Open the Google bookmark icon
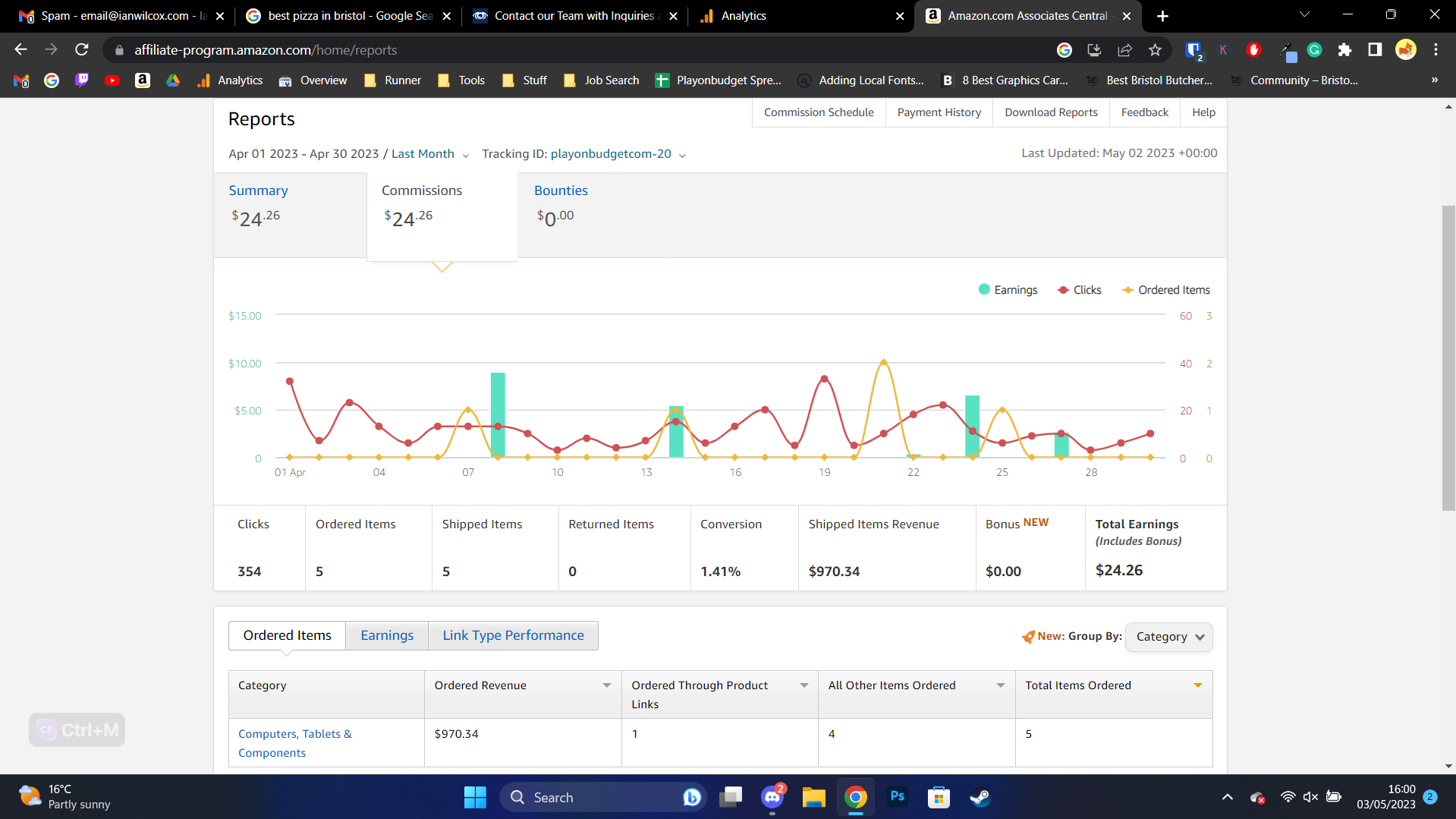 (52, 80)
